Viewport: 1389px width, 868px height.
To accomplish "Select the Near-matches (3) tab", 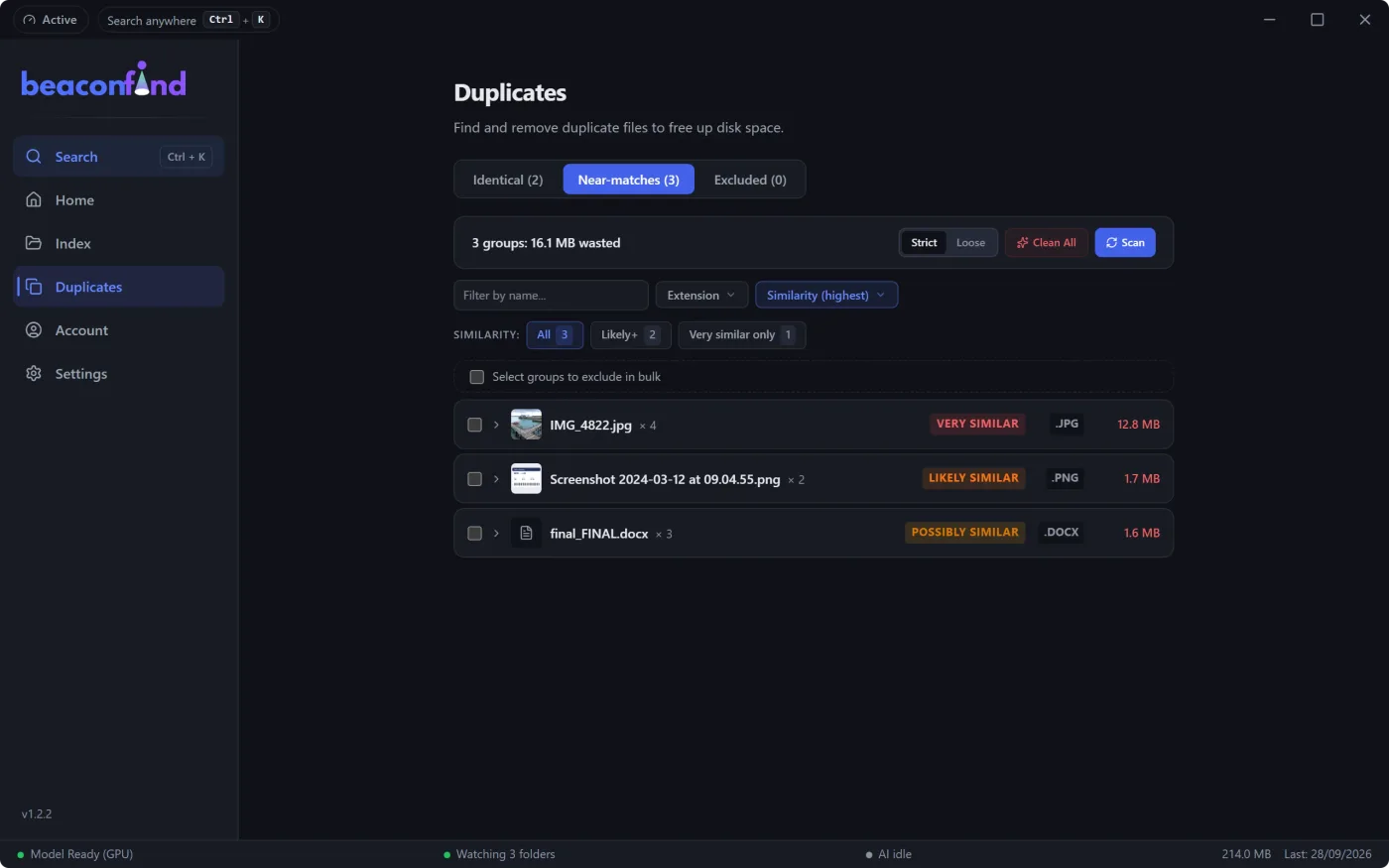I will (x=629, y=180).
